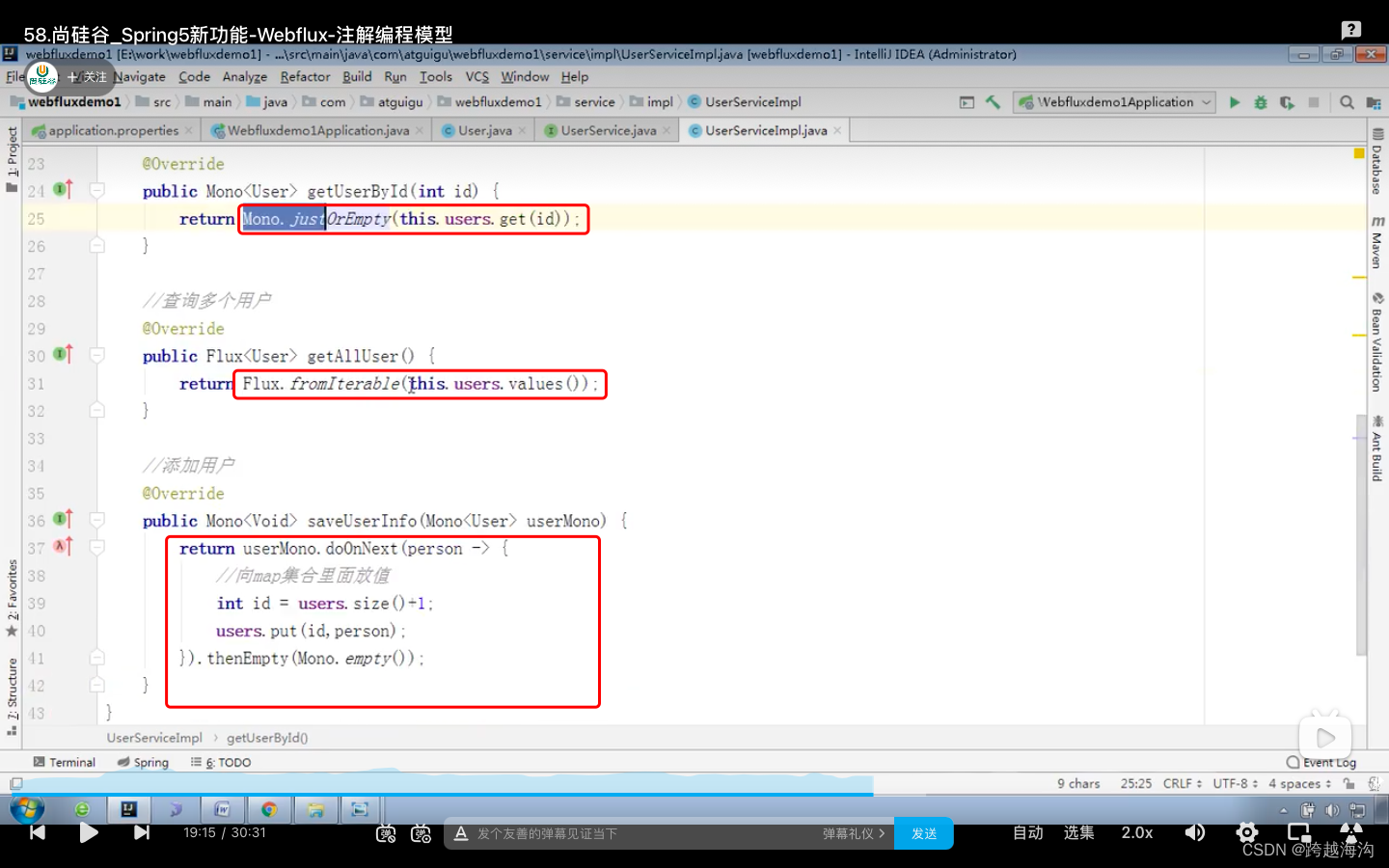Open the Bean Validation tool window
Image resolution: width=1389 pixels, height=868 pixels.
1376,342
